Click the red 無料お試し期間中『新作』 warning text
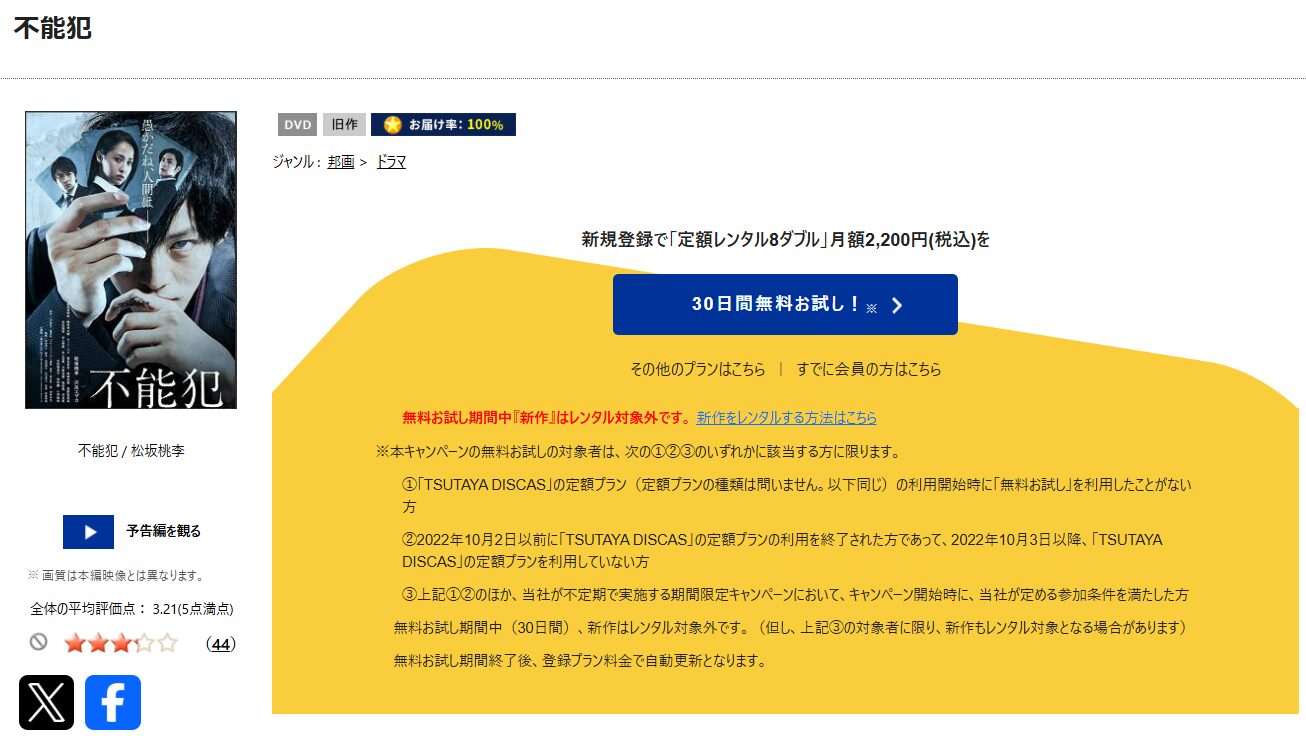The height and width of the screenshot is (736, 1306). point(547,418)
